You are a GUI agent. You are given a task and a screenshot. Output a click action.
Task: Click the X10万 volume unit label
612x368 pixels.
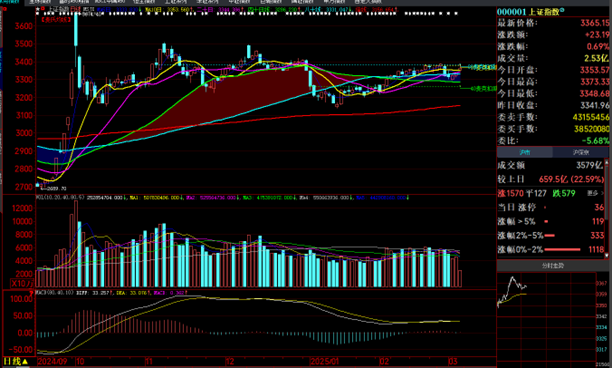22,283
